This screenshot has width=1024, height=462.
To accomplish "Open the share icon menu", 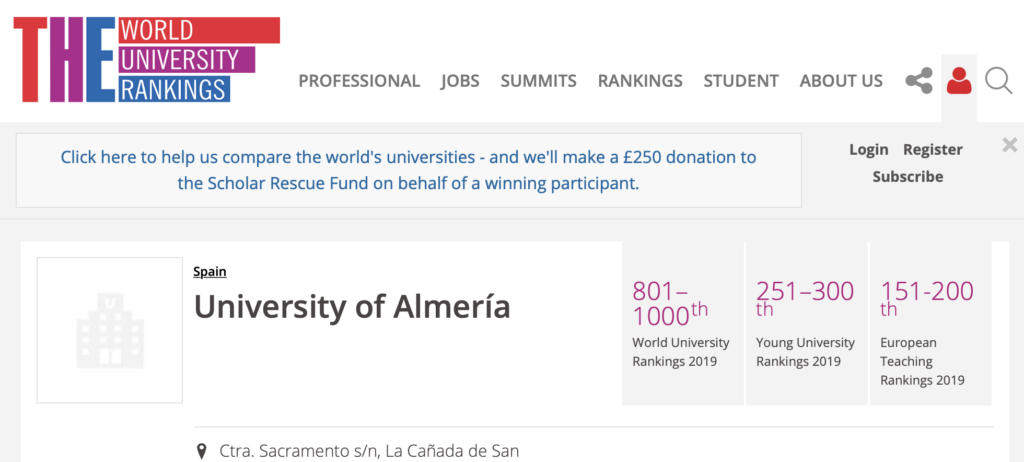I will tap(918, 81).
